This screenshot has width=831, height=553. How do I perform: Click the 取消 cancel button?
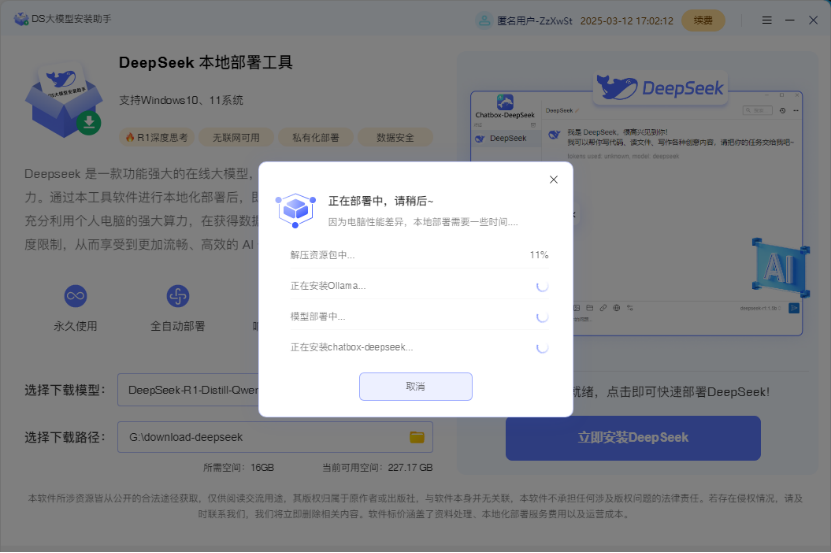416,387
